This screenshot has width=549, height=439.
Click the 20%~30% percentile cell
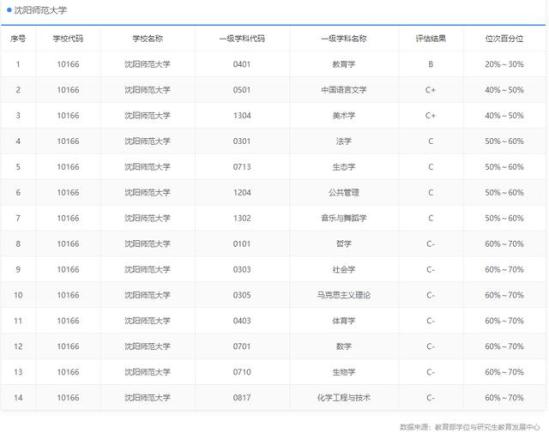tap(504, 64)
